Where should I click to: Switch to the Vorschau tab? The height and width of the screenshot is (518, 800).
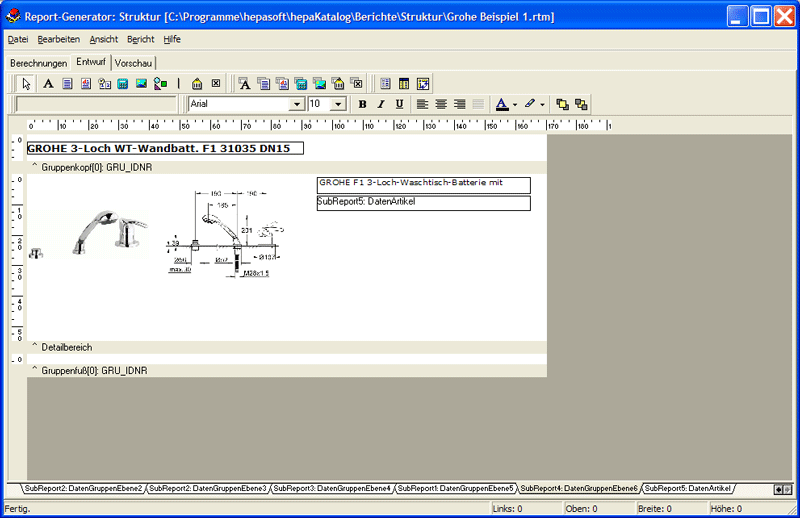point(133,63)
